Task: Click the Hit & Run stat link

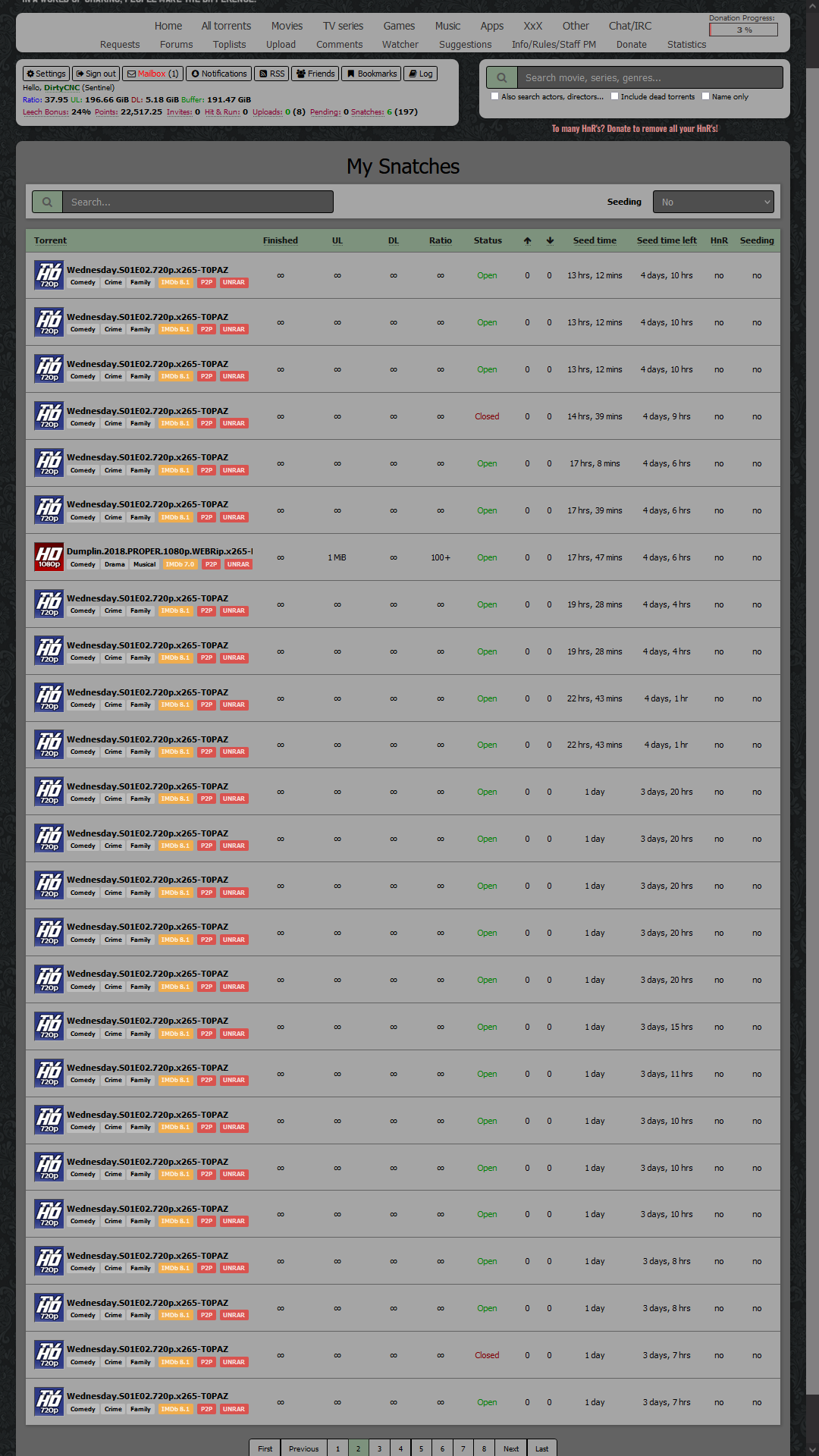Action: coord(222,112)
